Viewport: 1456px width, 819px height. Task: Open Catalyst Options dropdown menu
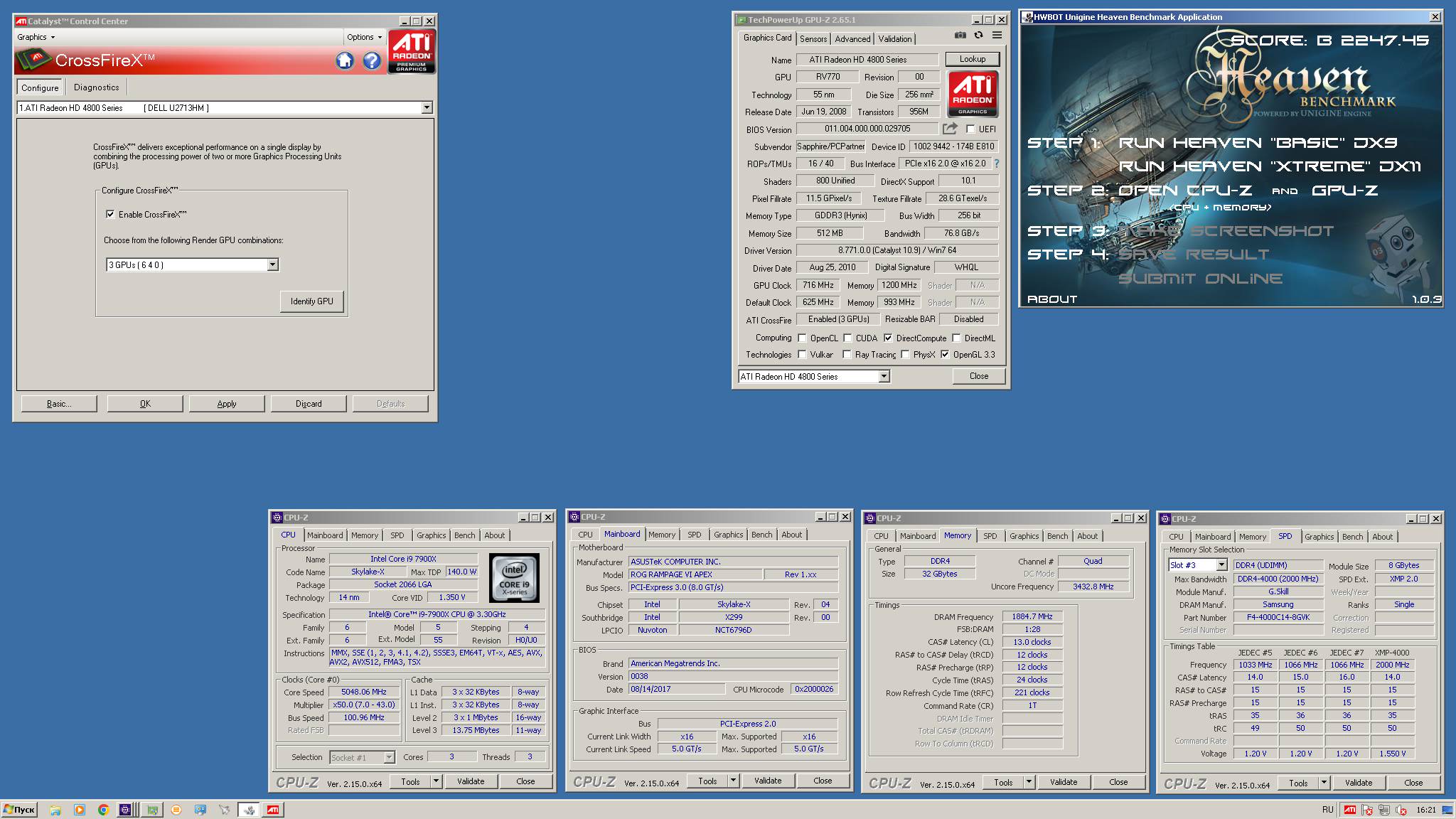[365, 37]
